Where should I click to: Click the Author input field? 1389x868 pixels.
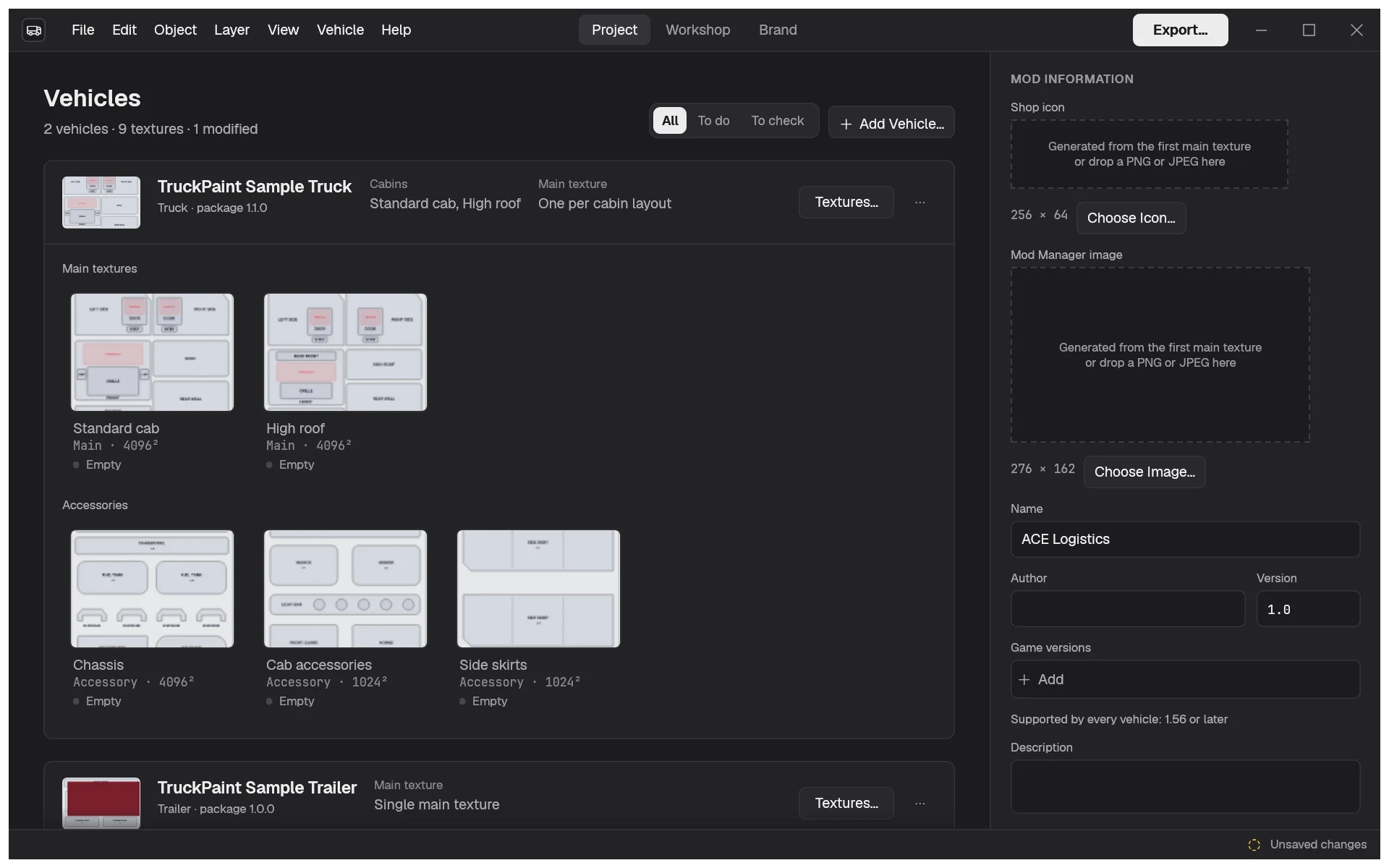(x=1127, y=609)
